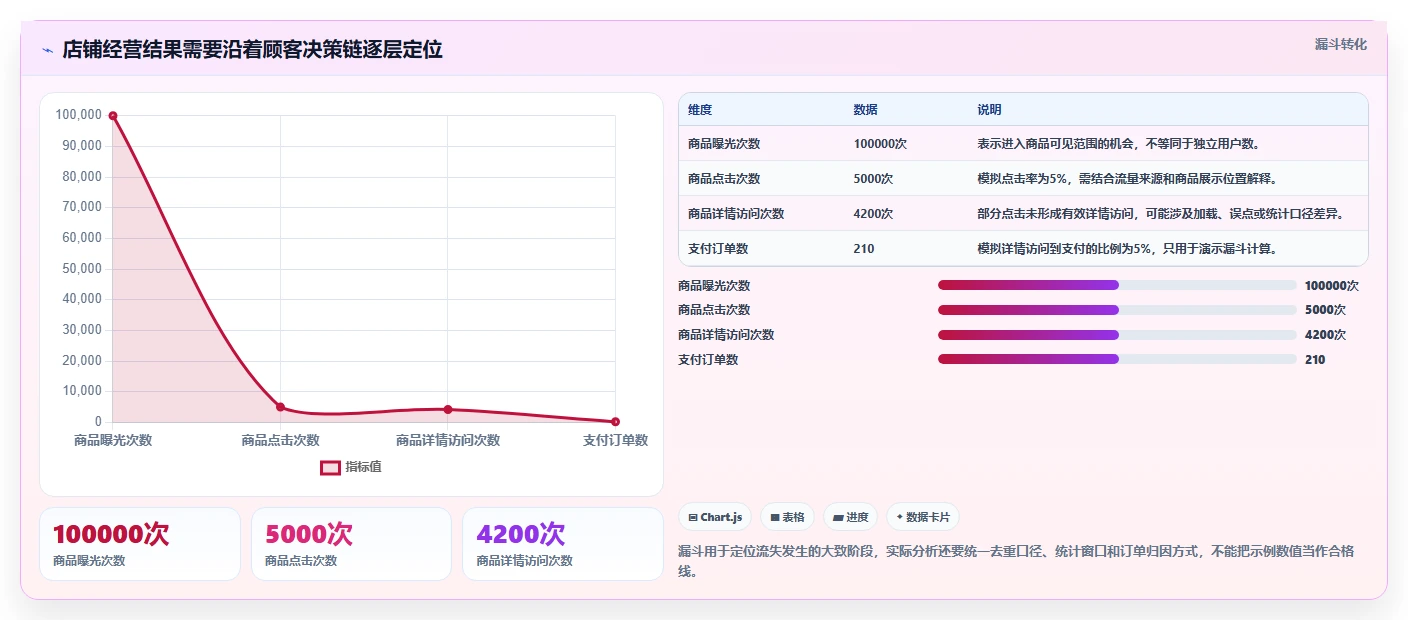Click the 商品曝光次数 progress bar

coord(1117,285)
